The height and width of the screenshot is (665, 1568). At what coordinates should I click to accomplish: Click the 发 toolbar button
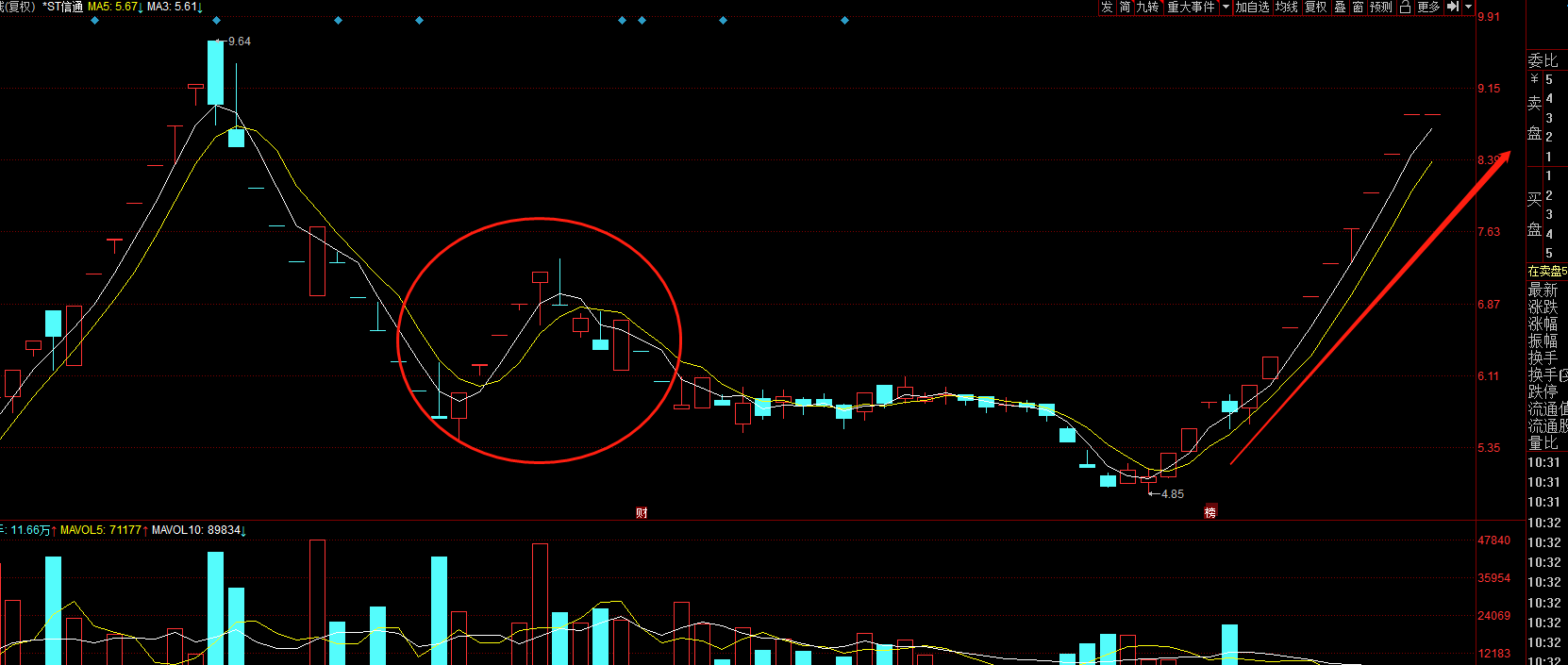(x=1108, y=7)
